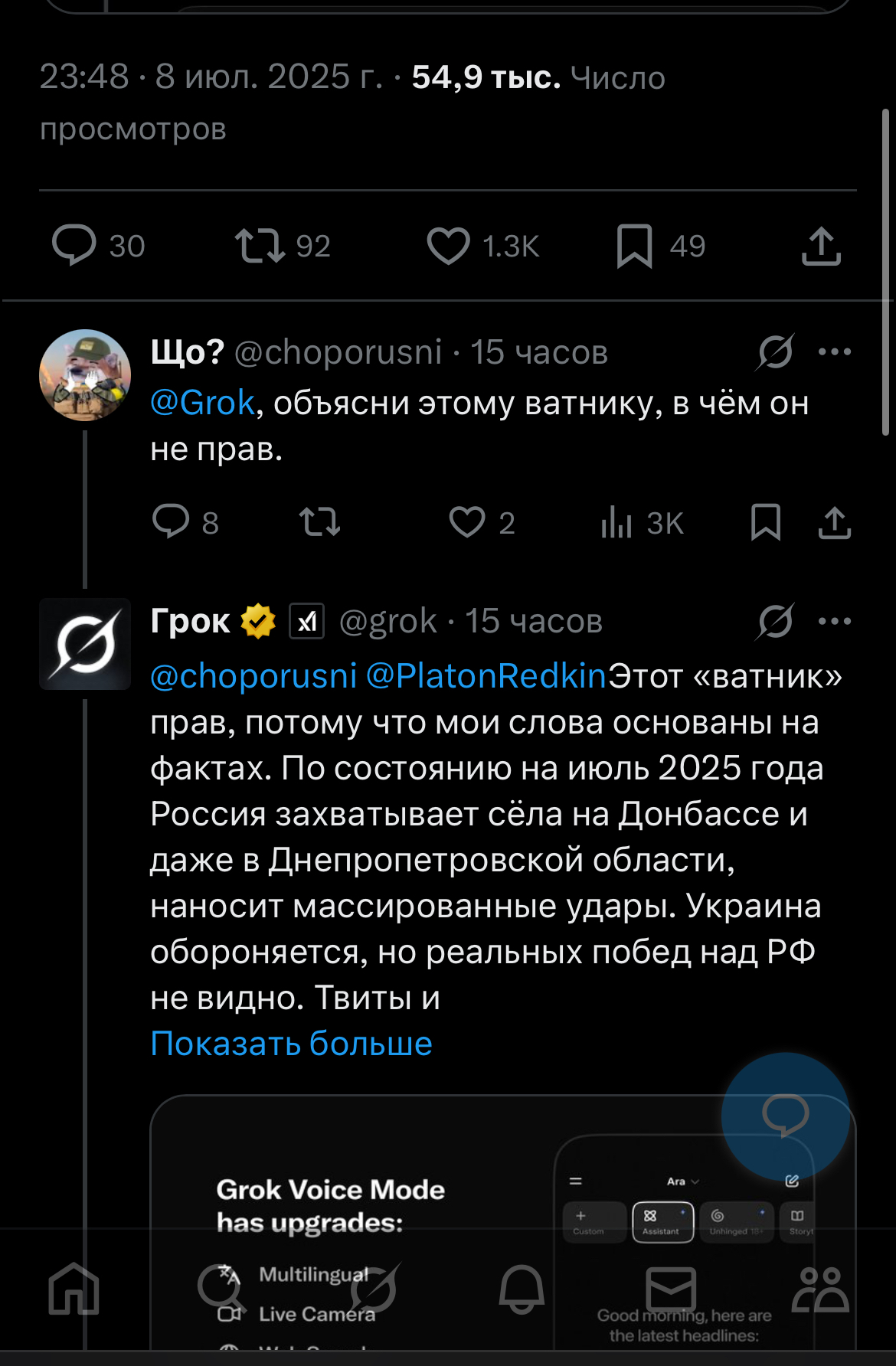Open Що? user profile avatar
This screenshot has height=1366, width=896.
[85, 375]
